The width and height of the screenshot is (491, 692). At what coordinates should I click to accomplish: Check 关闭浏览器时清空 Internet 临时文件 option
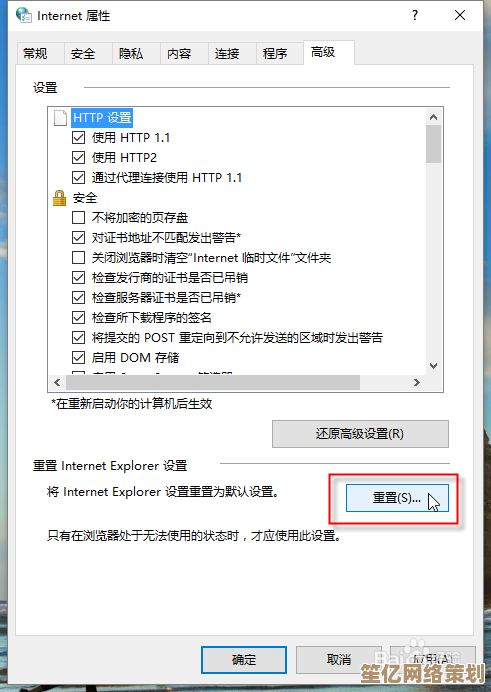coord(79,257)
